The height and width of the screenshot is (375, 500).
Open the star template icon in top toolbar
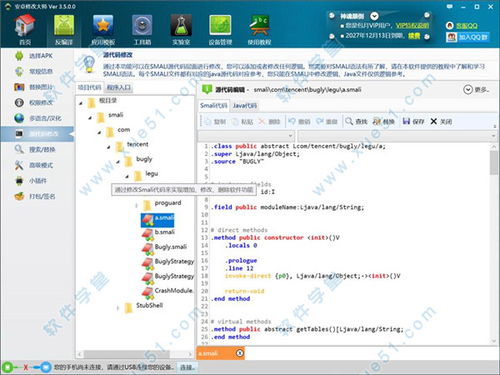[x=103, y=25]
